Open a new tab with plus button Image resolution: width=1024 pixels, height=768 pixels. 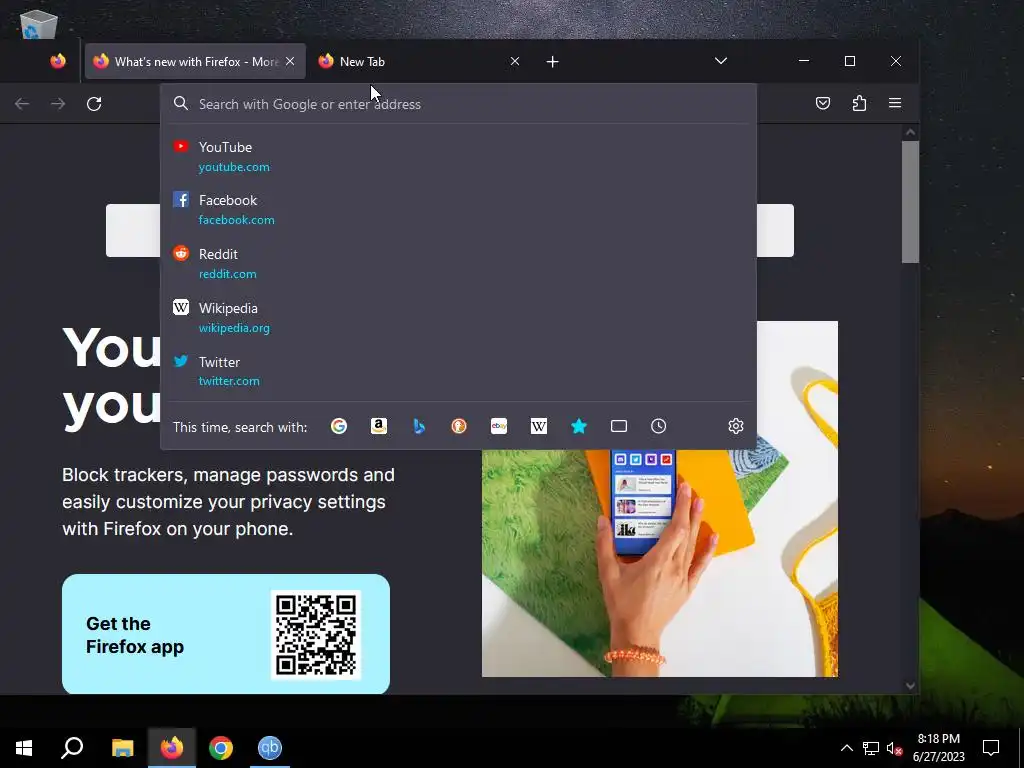(x=552, y=61)
